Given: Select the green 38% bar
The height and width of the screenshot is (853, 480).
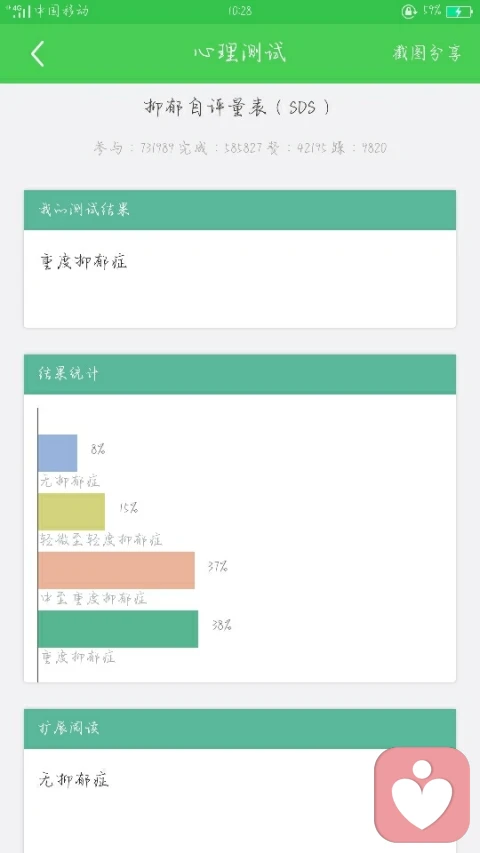Looking at the screenshot, I should tap(118, 629).
